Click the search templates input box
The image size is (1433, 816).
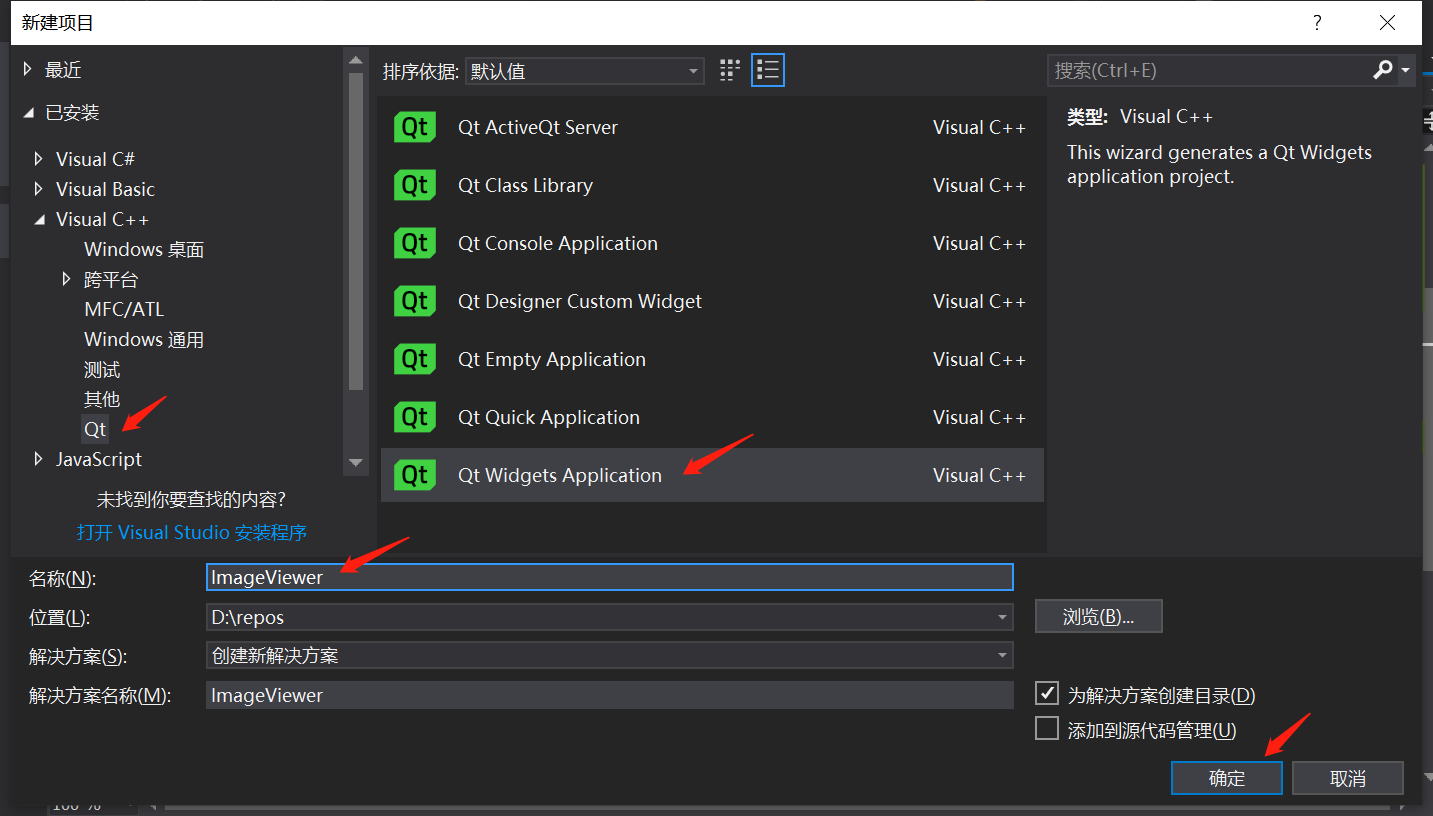(x=1210, y=70)
